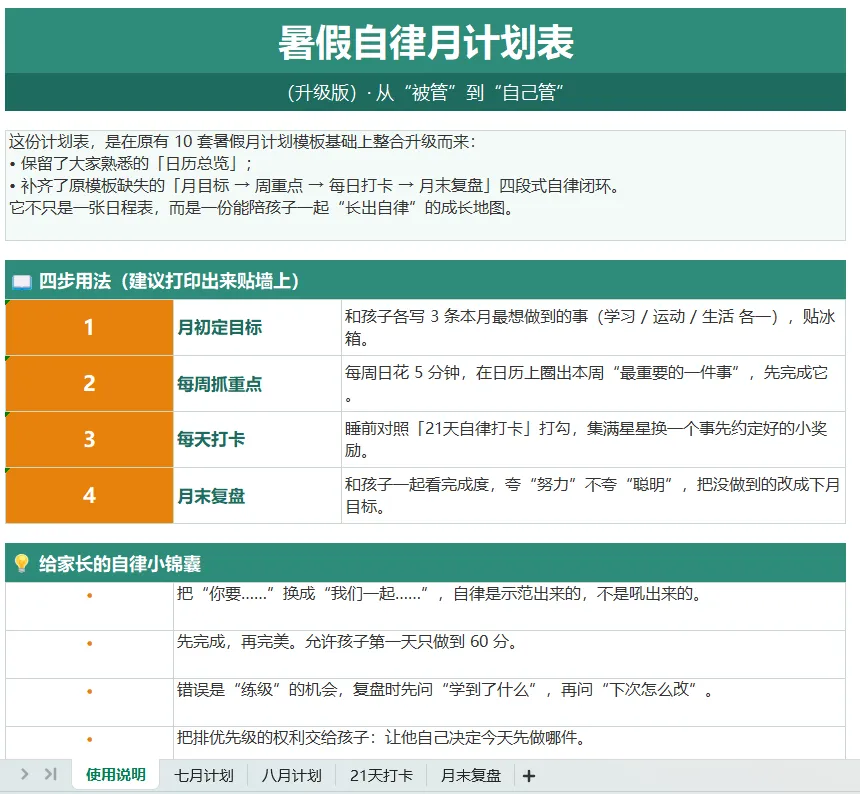
Task: Select the tip cell 先完成，再完美
Action: (510, 654)
